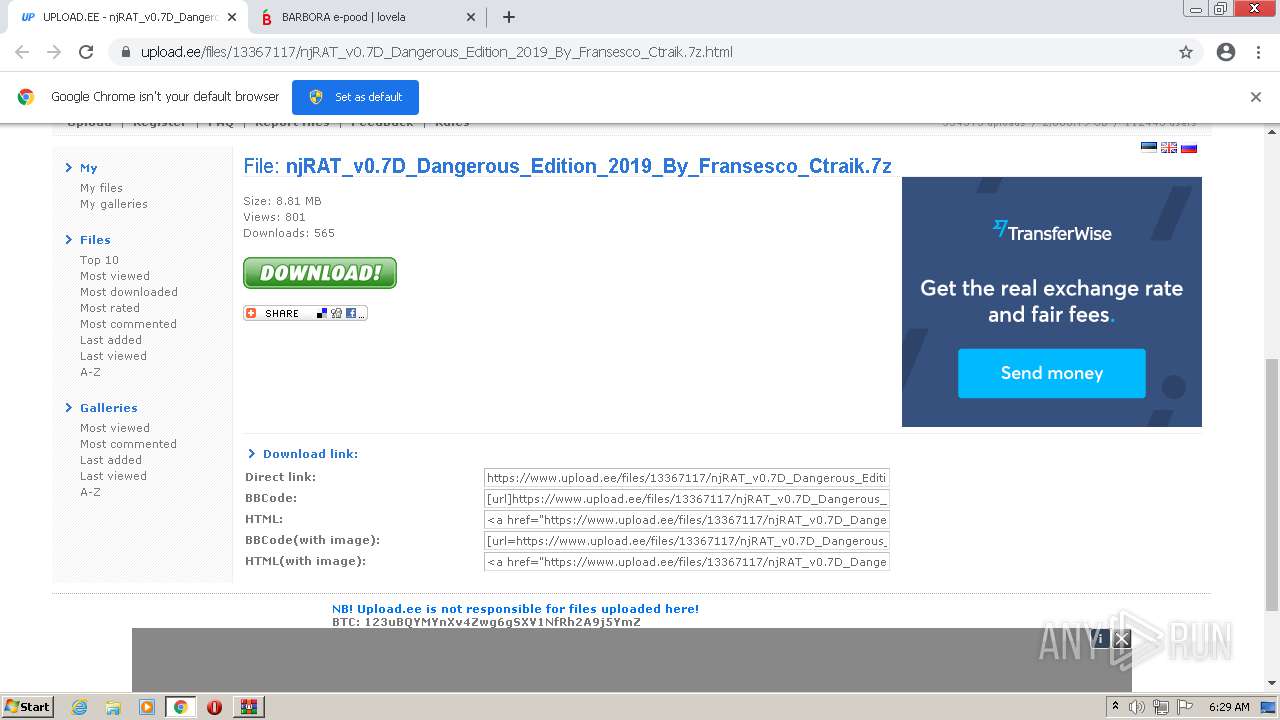1280x720 pixels.
Task: Switch language with the British flag
Action: (x=1169, y=148)
